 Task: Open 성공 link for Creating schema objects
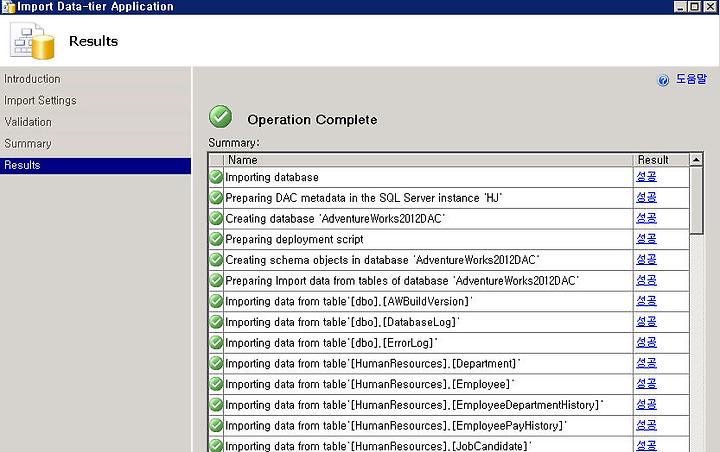[646, 259]
